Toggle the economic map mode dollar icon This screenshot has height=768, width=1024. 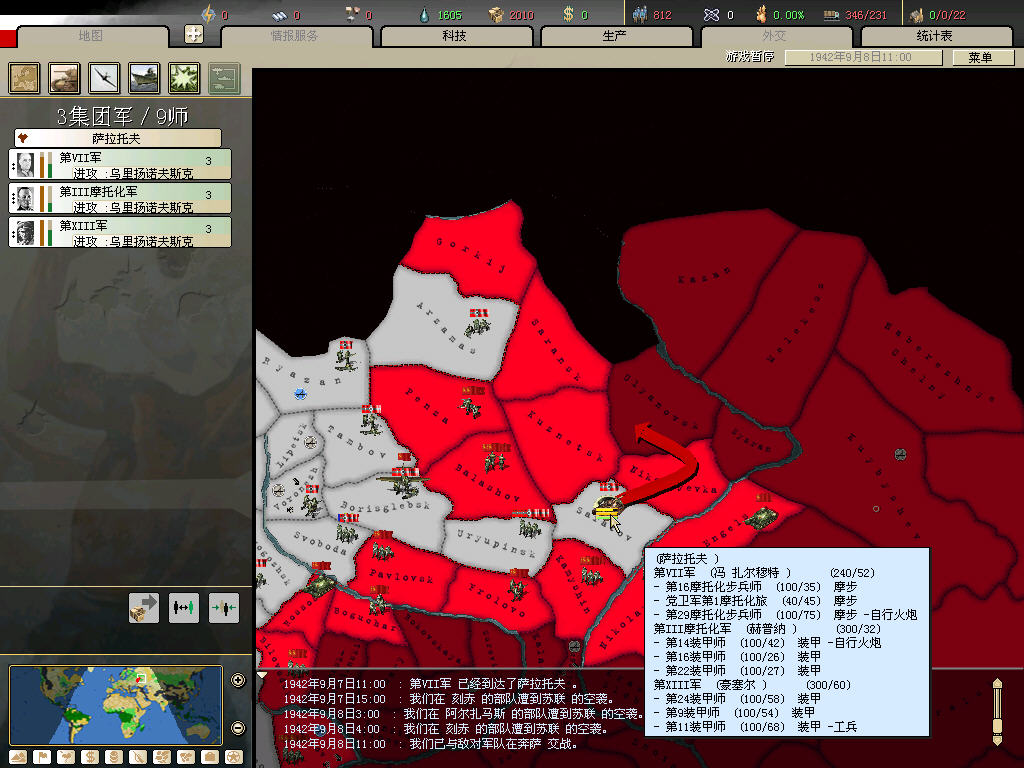click(88, 756)
